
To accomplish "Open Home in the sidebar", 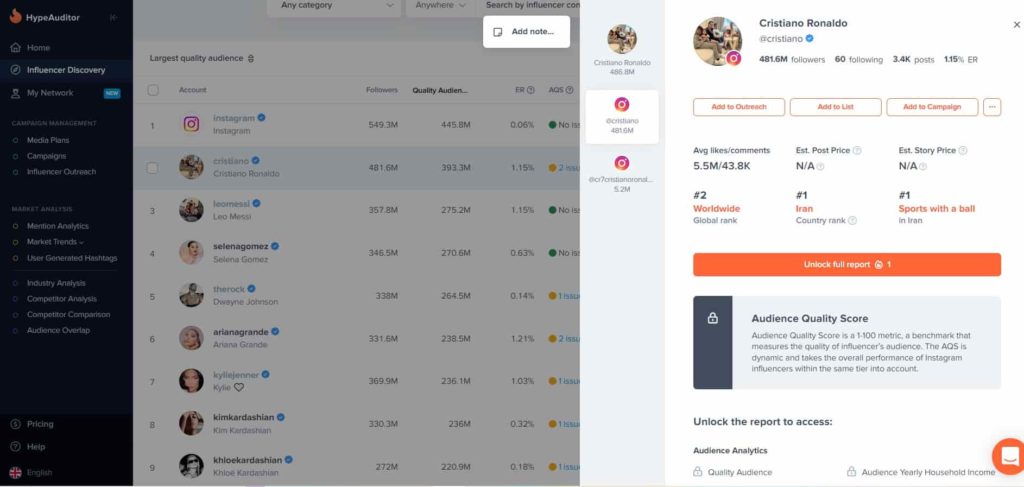I will (x=38, y=48).
